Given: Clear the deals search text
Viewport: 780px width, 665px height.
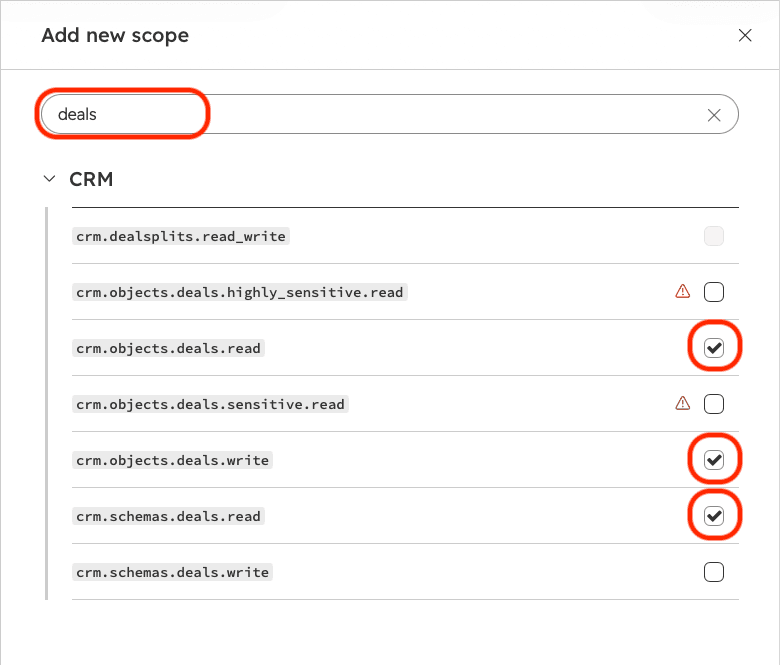Looking at the screenshot, I should [714, 115].
